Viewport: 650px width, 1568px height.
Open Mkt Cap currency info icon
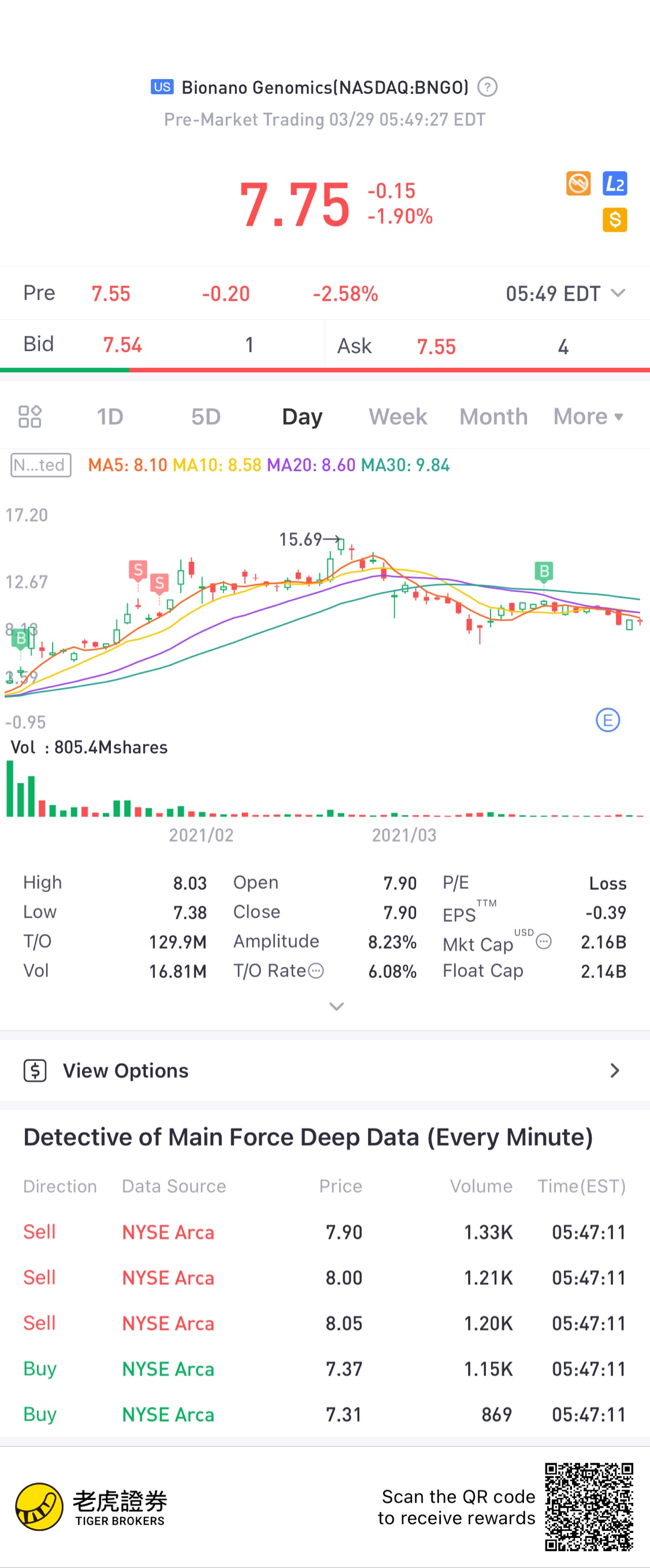point(544,942)
